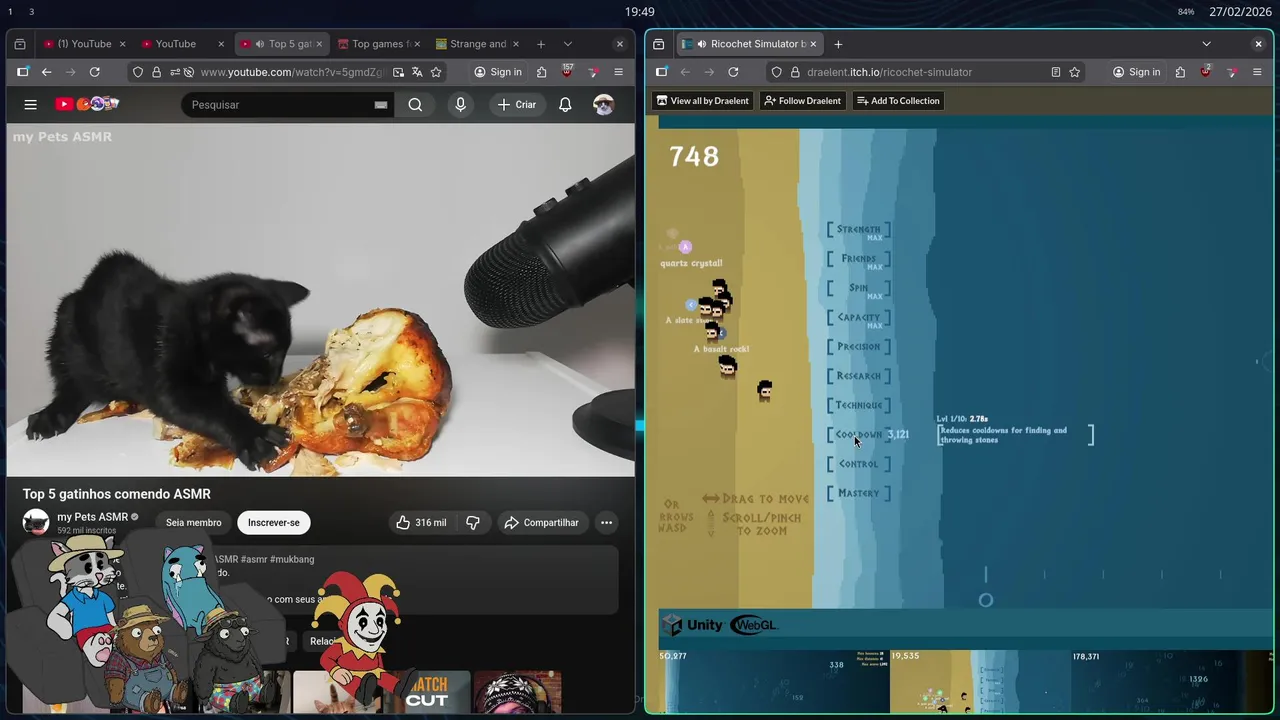1280x720 pixels.
Task: Click the circular throw power handle
Action: point(986,600)
